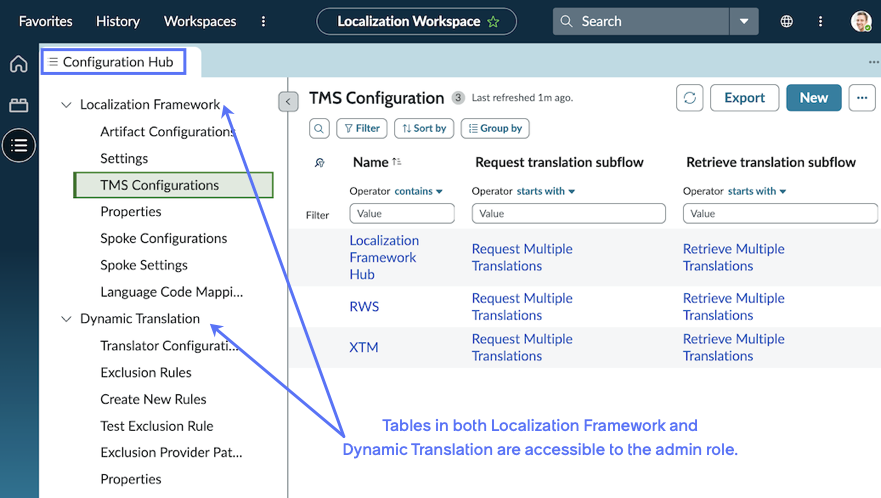Viewport: 881px width, 498px height.
Task: Click the Request translation subflow Value field
Action: coord(569,214)
